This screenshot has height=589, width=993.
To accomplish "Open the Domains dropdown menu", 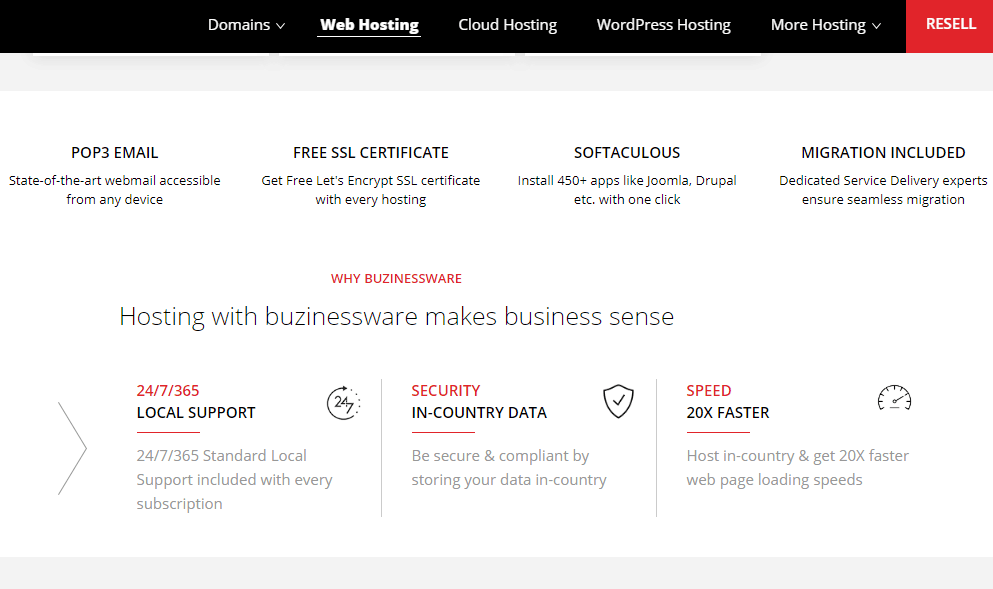I will pos(246,25).
